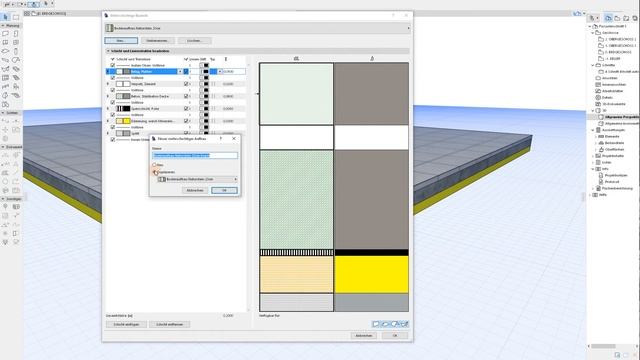The height and width of the screenshot is (360, 640).
Task: Open the View Map in the Navigator
Action: [x=617, y=18]
